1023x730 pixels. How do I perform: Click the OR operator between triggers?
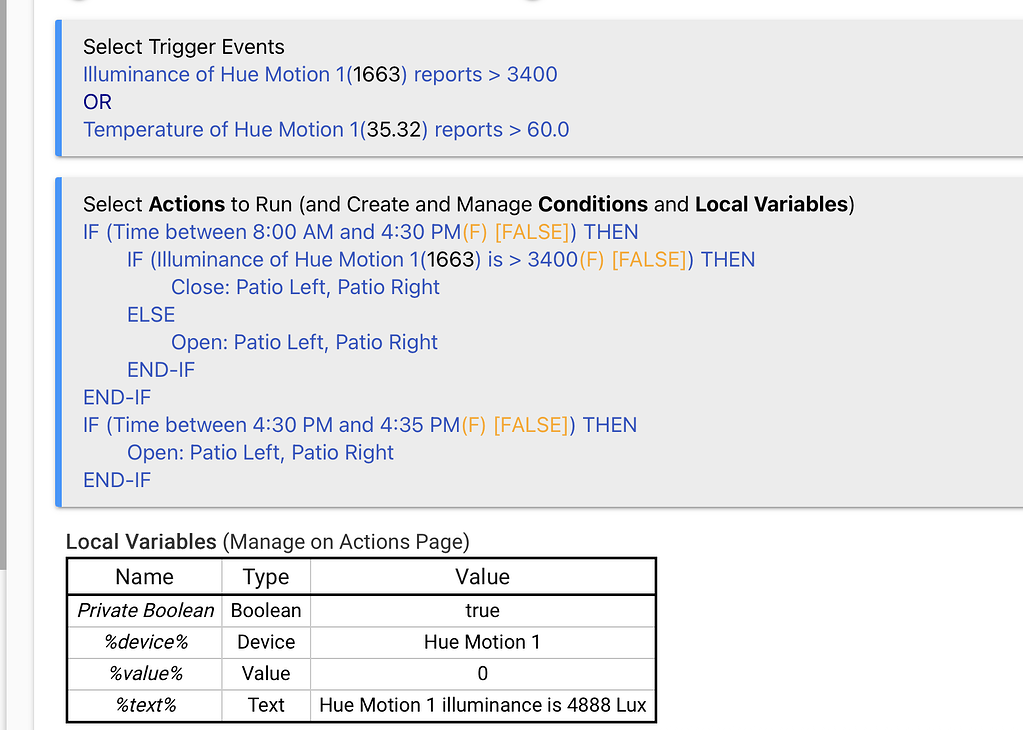point(97,102)
